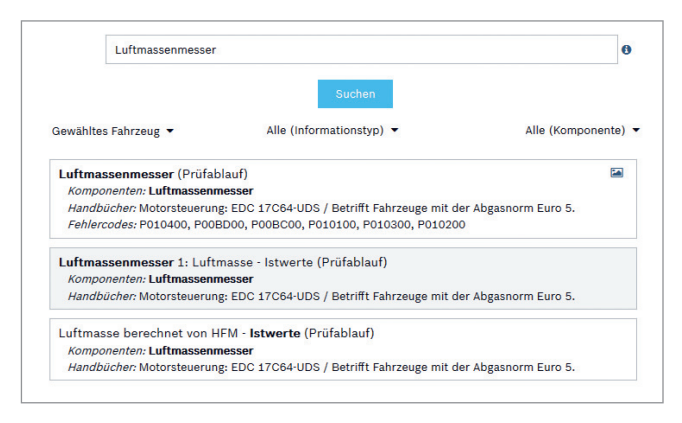
Task: Open the Luftmassenmesser (Prüfablauf) result
Action: (153, 174)
